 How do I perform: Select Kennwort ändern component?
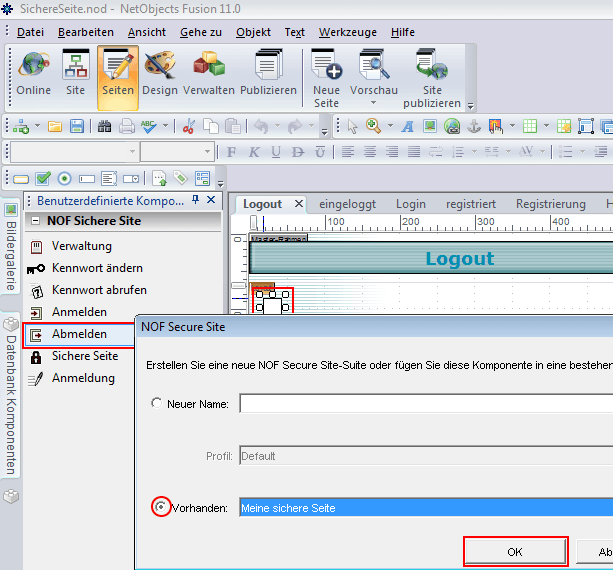97,268
